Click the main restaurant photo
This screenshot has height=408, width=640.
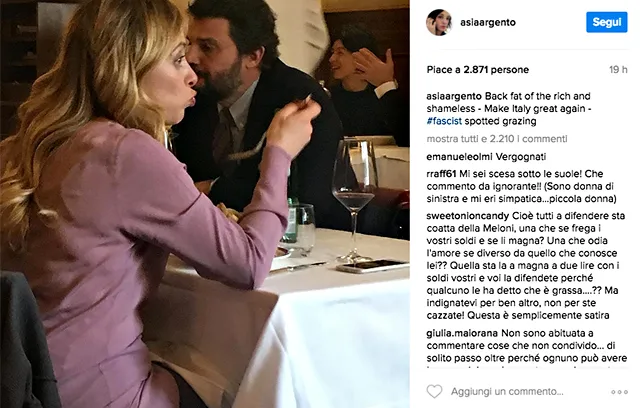(x=205, y=204)
